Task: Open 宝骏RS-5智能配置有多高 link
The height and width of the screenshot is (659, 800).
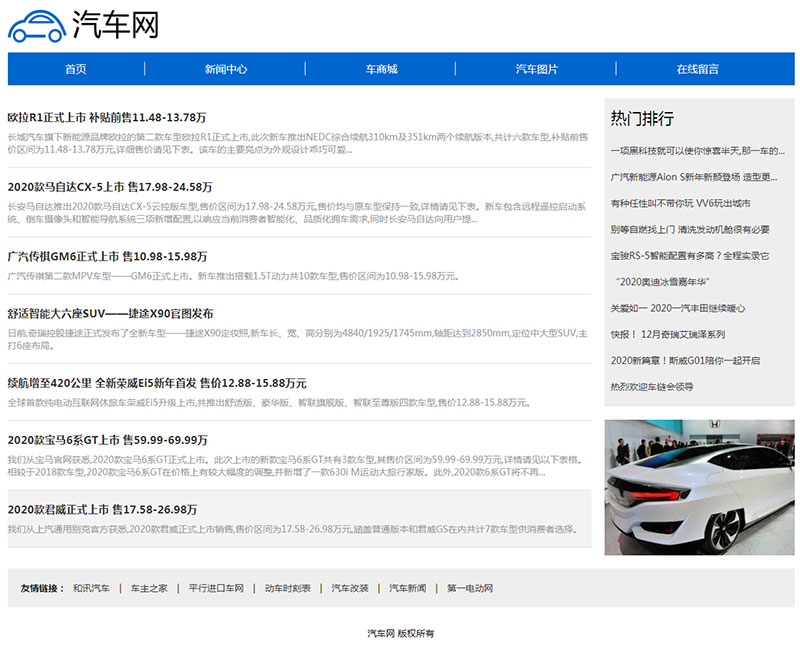Action: coord(690,256)
